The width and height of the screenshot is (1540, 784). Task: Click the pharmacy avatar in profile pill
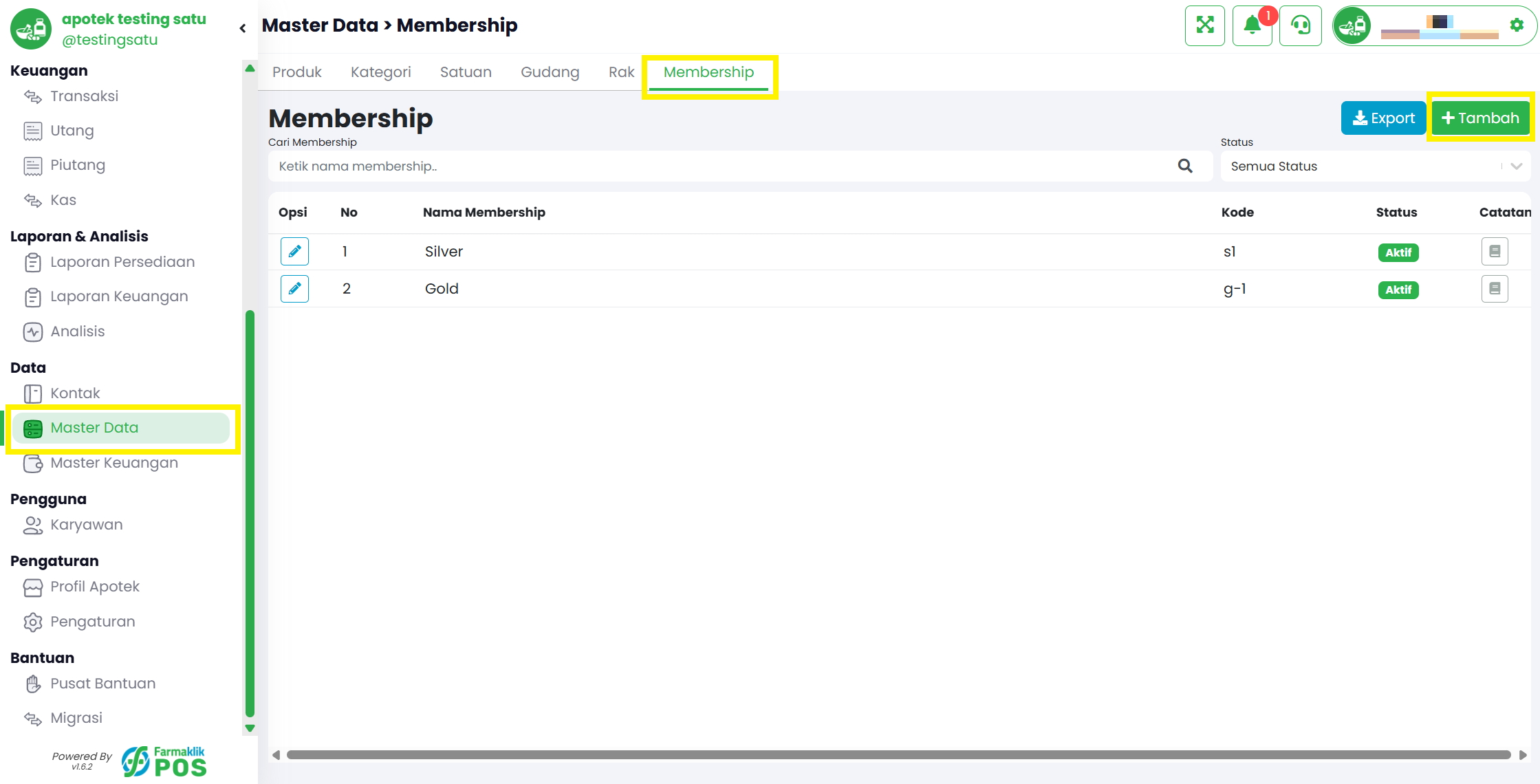pos(1352,25)
